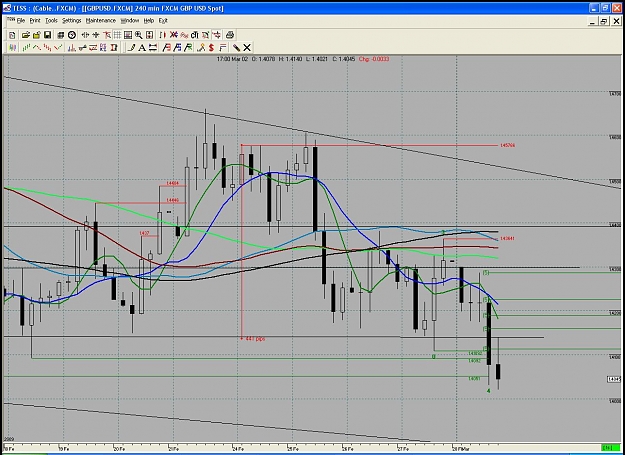Open the Maintenance menu
This screenshot has height=455, width=625.
[x=101, y=21]
